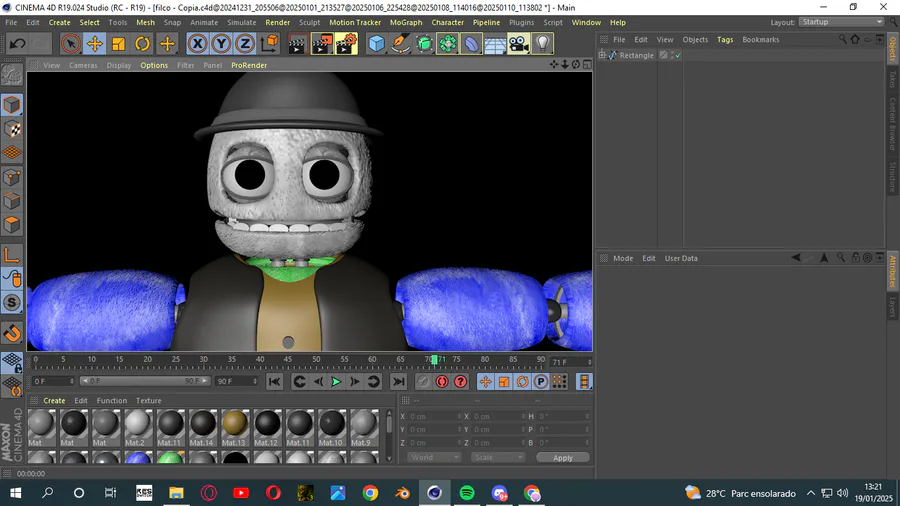Click the green timeline playhead marker

click(435, 360)
